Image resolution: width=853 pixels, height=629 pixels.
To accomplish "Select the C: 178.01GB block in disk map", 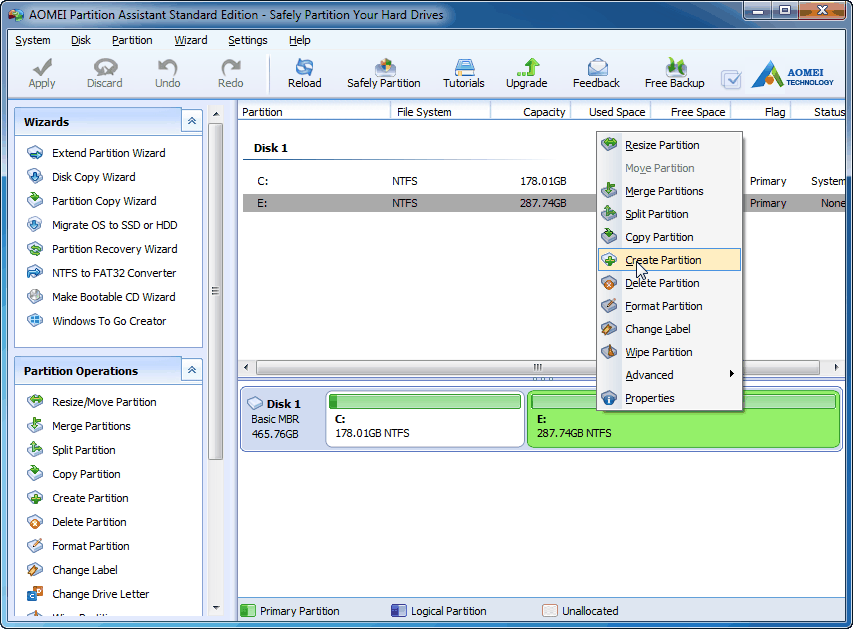I will click(425, 419).
